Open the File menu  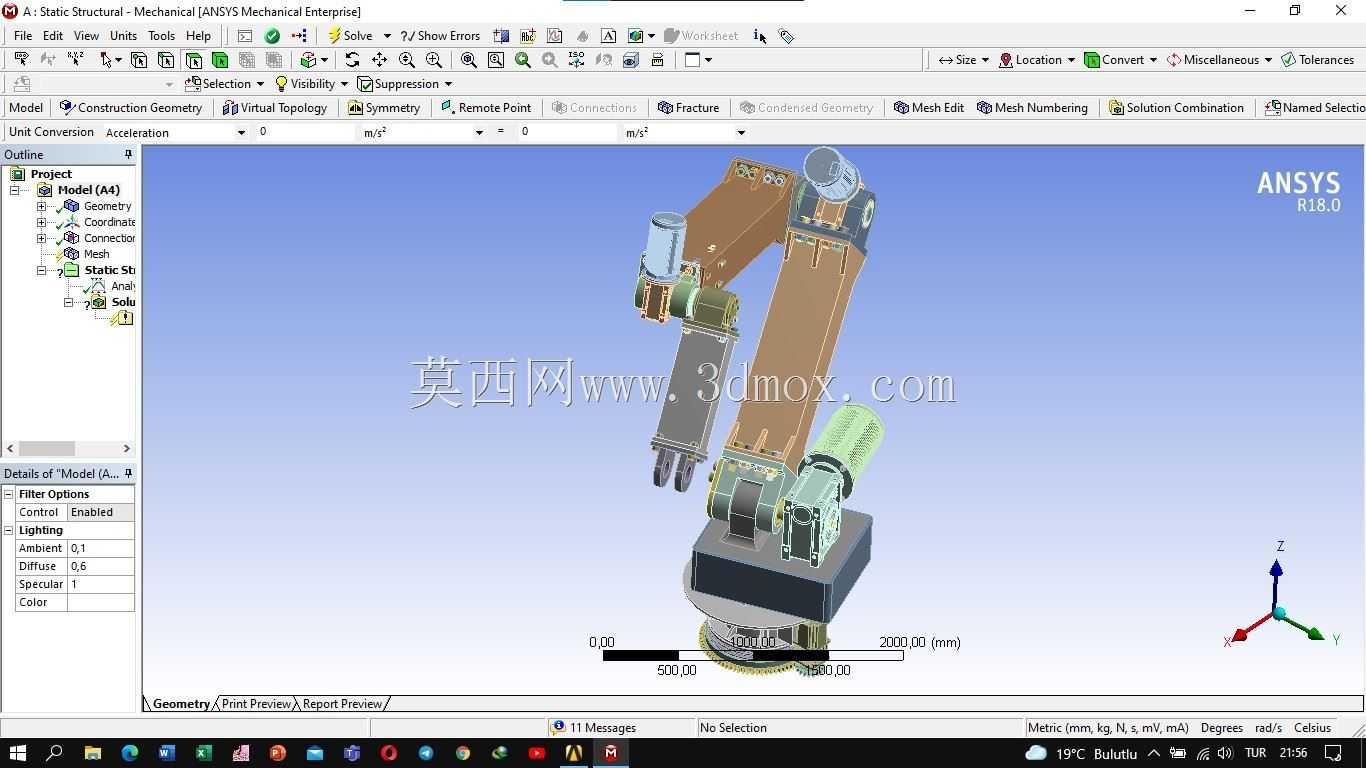23,36
